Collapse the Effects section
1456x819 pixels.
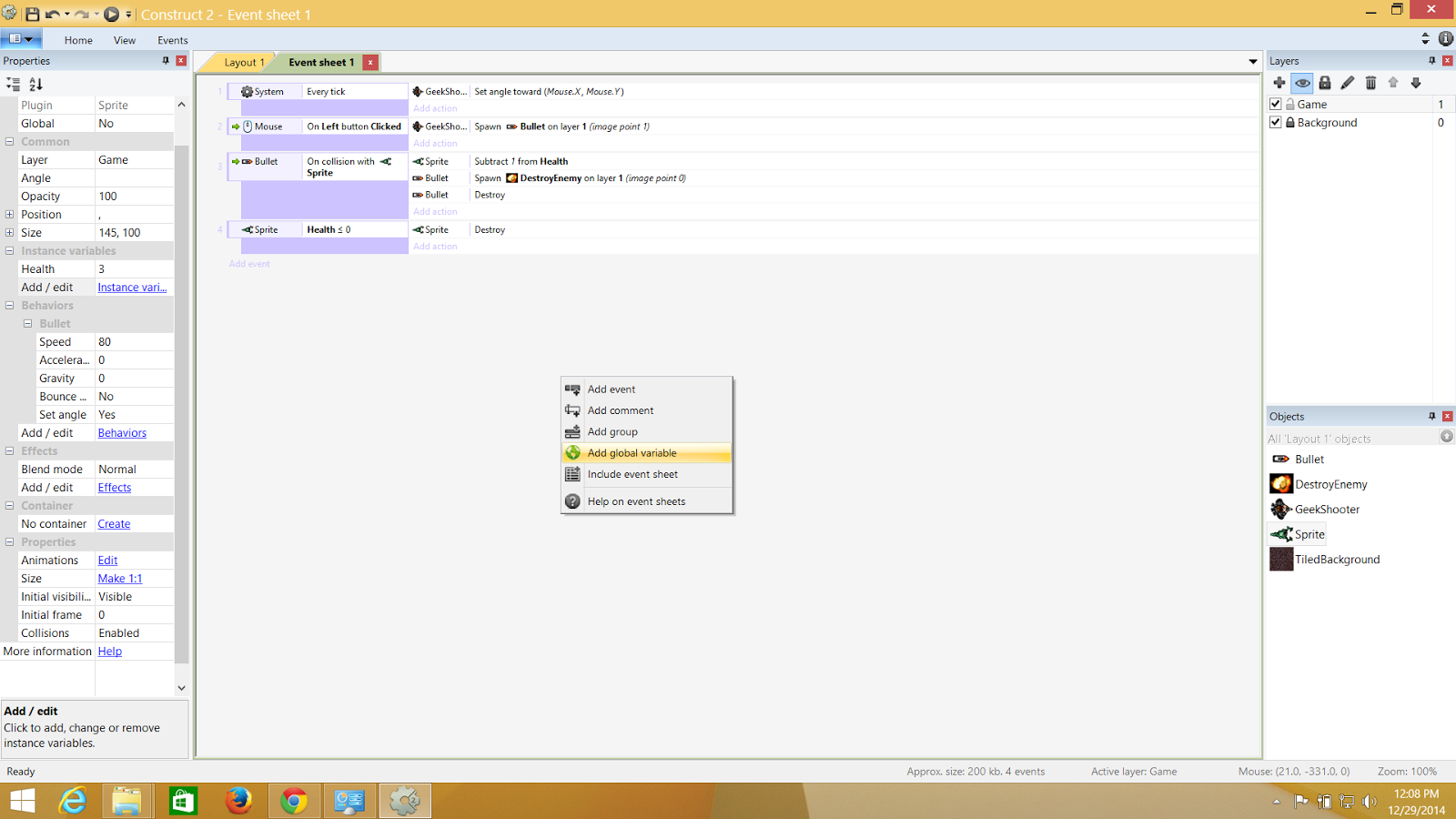click(9, 451)
